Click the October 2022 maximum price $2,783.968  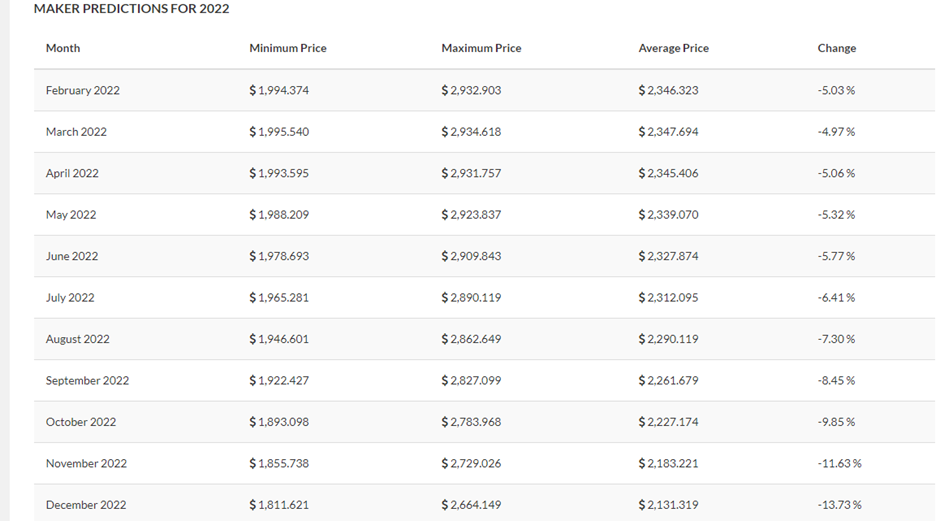471,422
